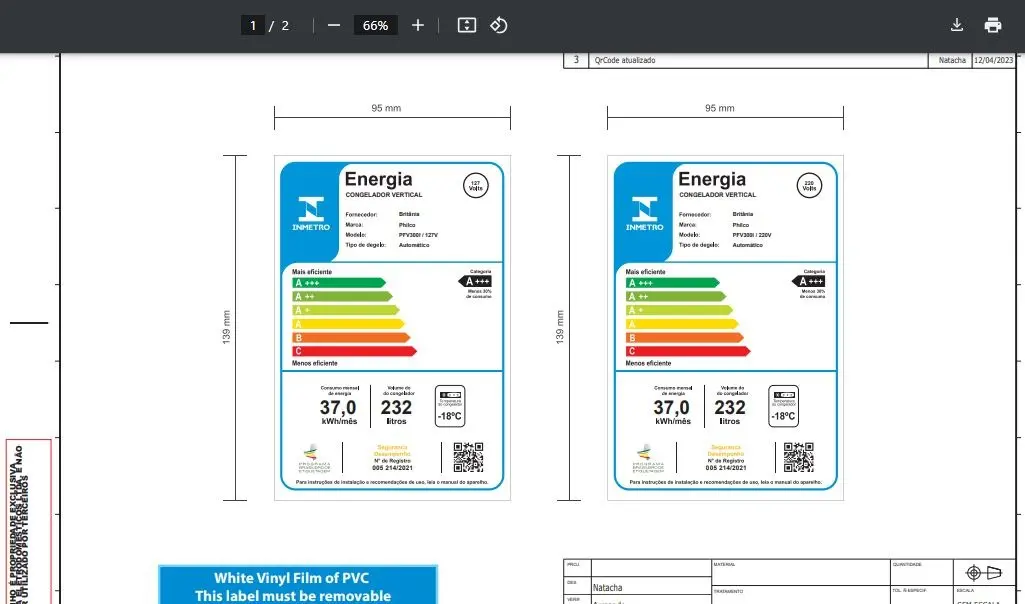
Task: Click 'CONGELADOR VERTICAL' on the right label
Action: coord(718,195)
